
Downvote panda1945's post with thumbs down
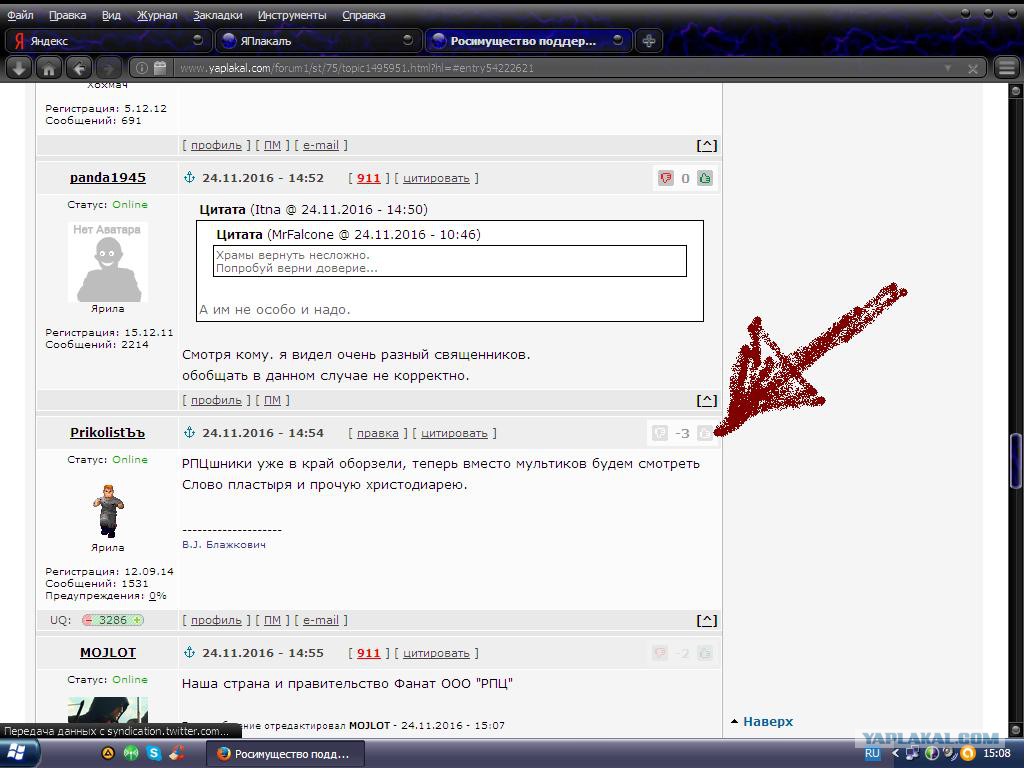665,178
